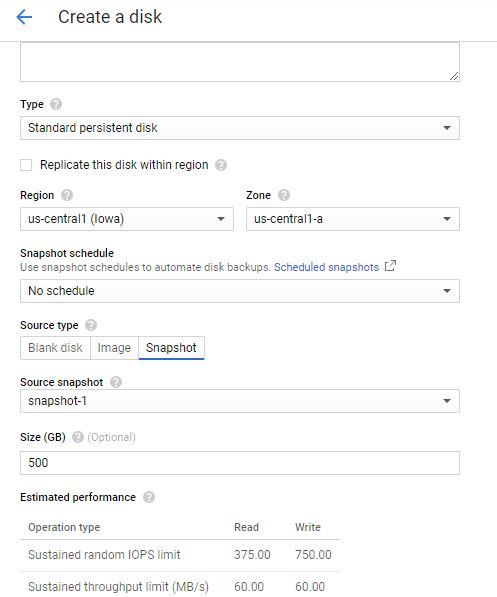Select the Blank disk source type tab
This screenshot has height=597, width=497.
pyautogui.click(x=55, y=348)
